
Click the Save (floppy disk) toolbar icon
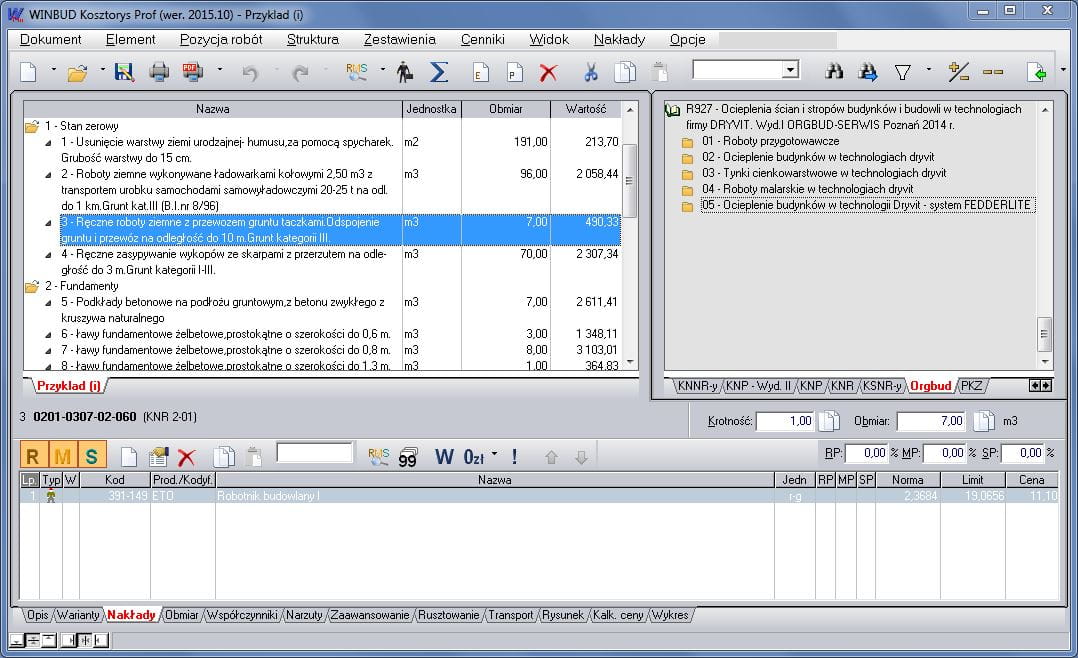coord(124,72)
